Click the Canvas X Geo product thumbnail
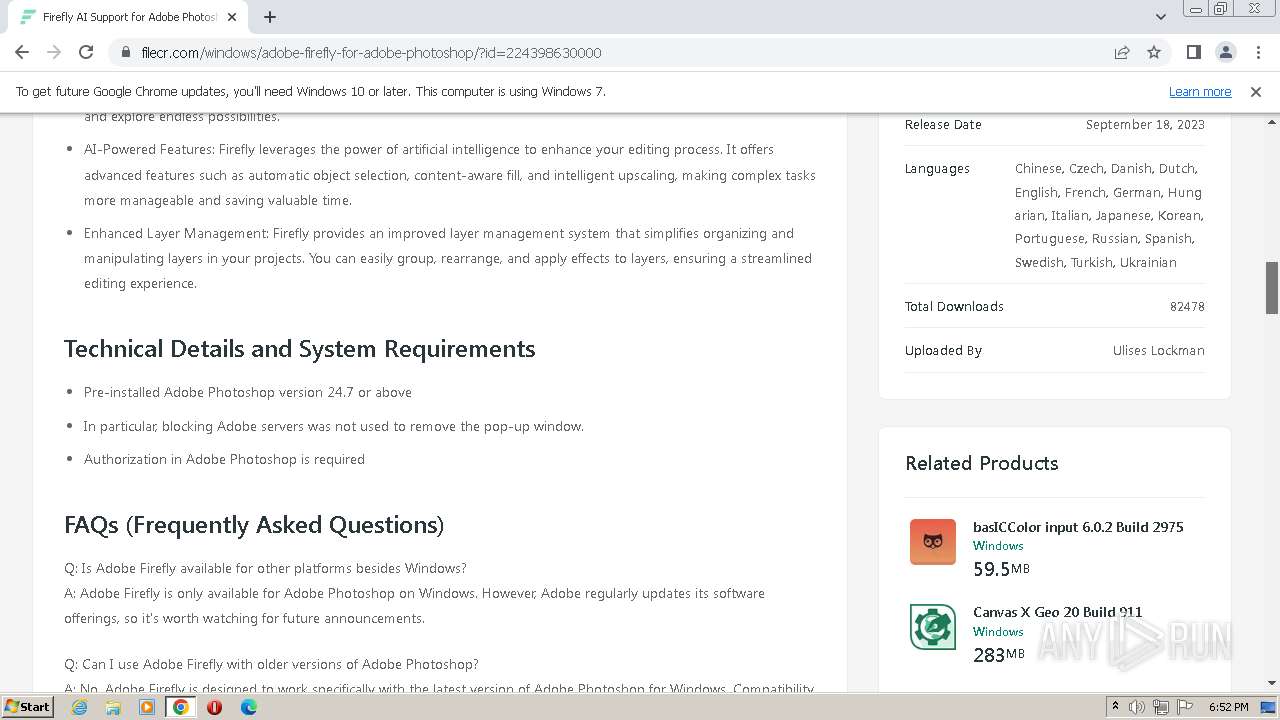 pos(933,627)
